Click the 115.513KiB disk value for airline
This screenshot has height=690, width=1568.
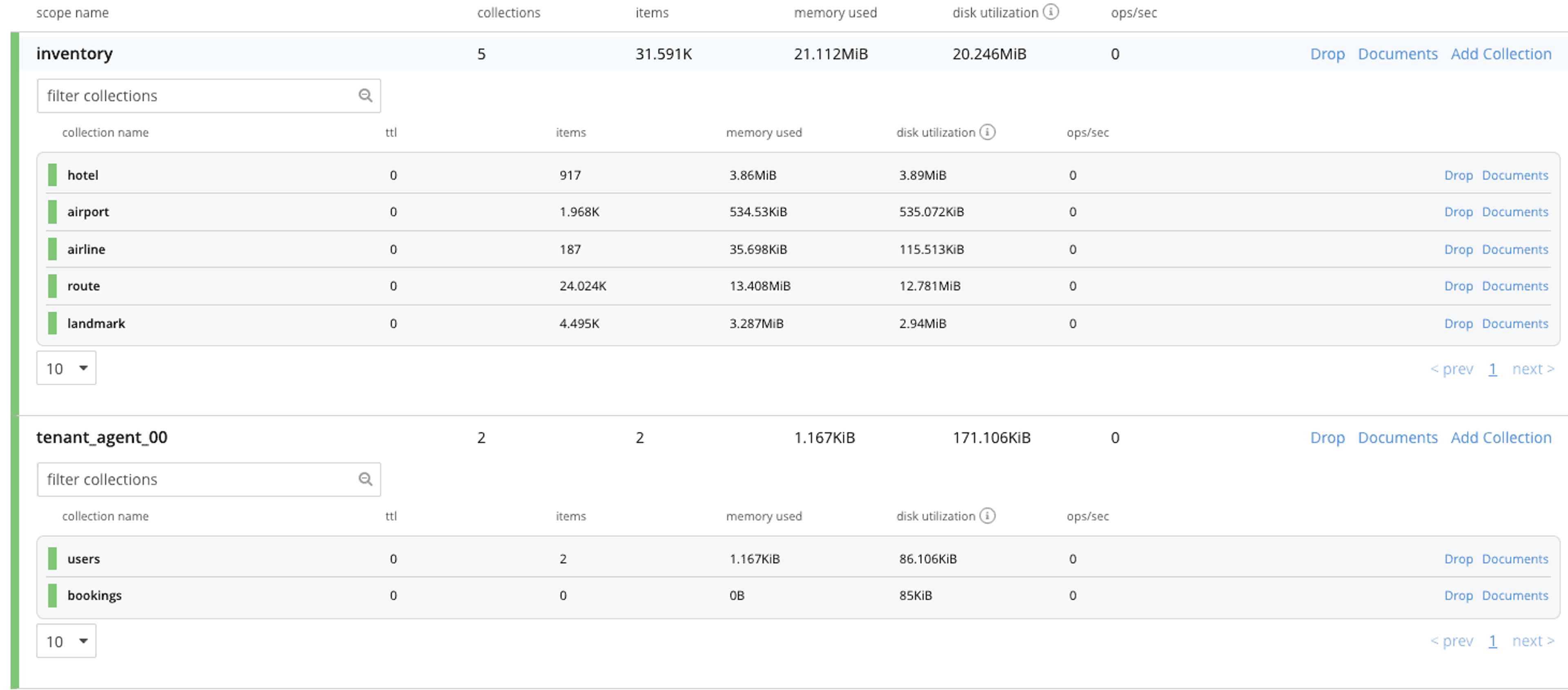click(931, 250)
